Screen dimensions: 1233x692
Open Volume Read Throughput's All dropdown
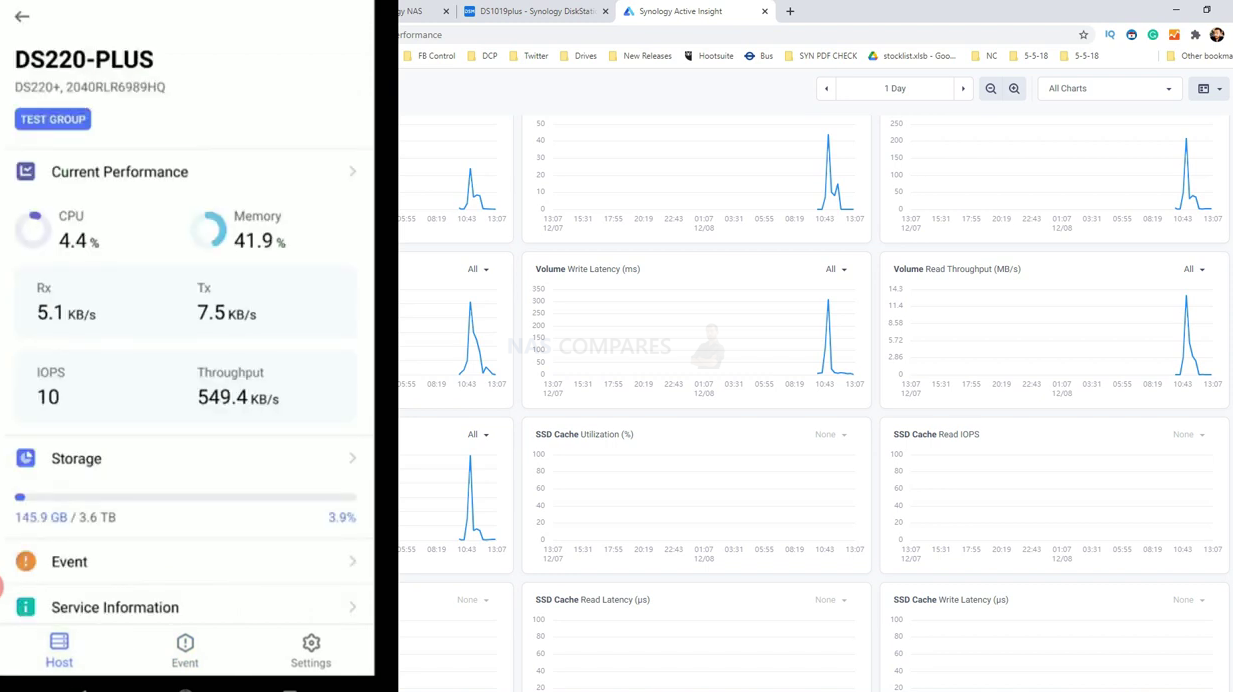1194,269
